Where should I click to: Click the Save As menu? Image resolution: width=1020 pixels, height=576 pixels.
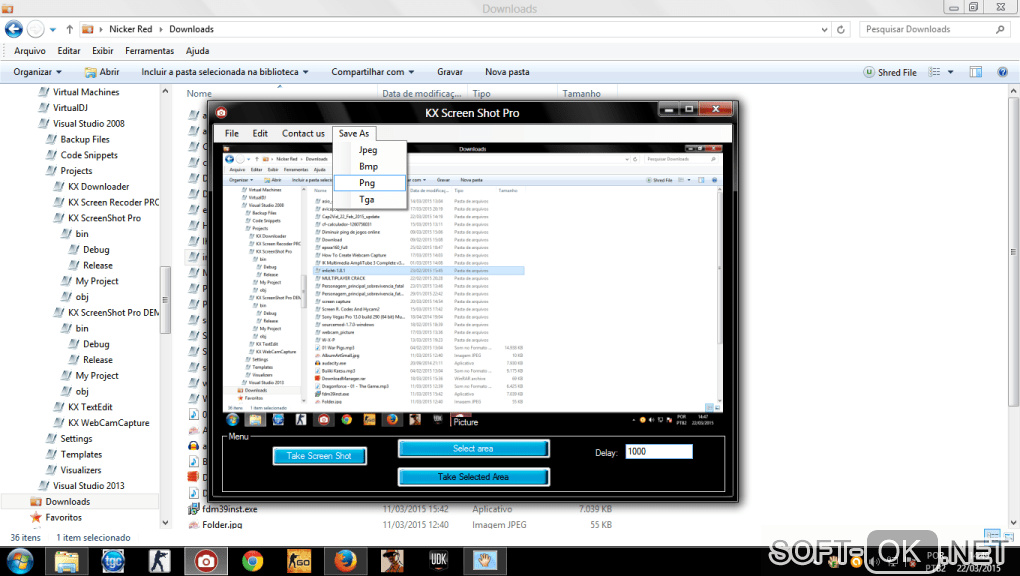pos(354,133)
